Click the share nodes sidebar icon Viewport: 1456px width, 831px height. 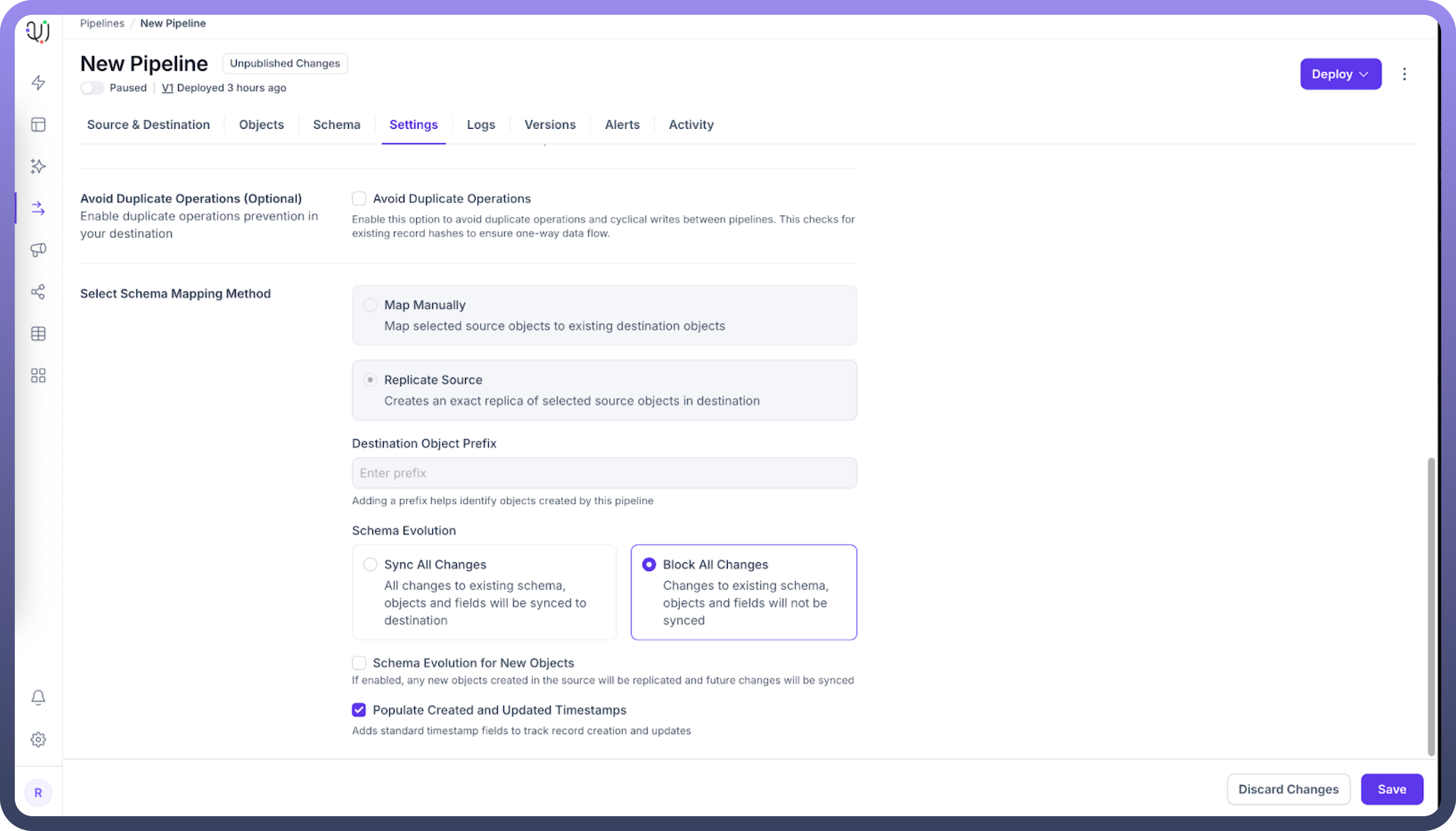pos(38,292)
